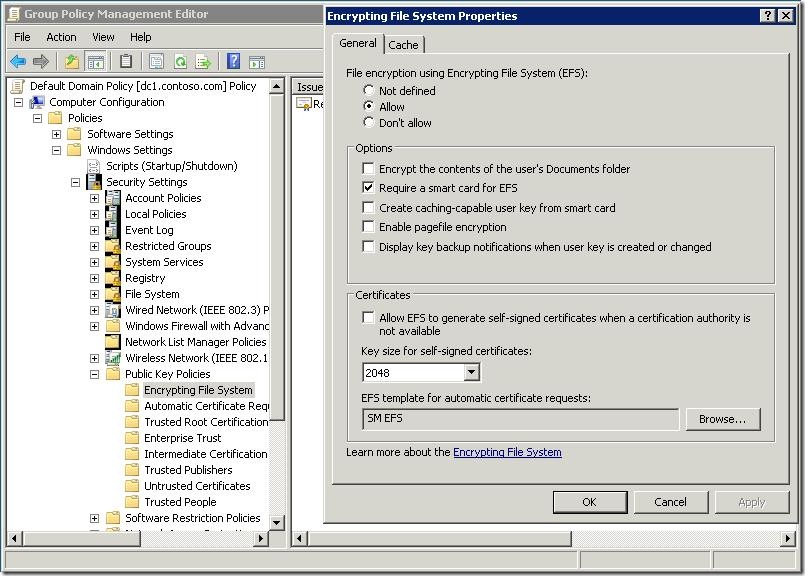The image size is (805, 576).
Task: Click the blue Help question mark icon
Action: [x=233, y=62]
